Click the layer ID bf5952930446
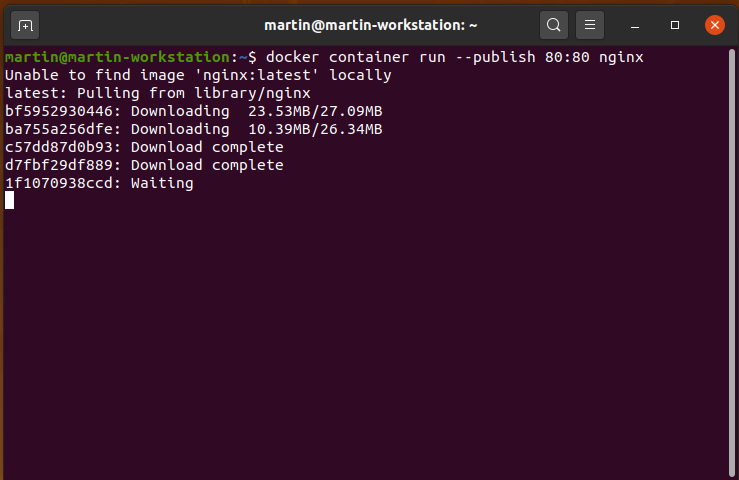Image resolution: width=739 pixels, height=480 pixels. point(59,111)
